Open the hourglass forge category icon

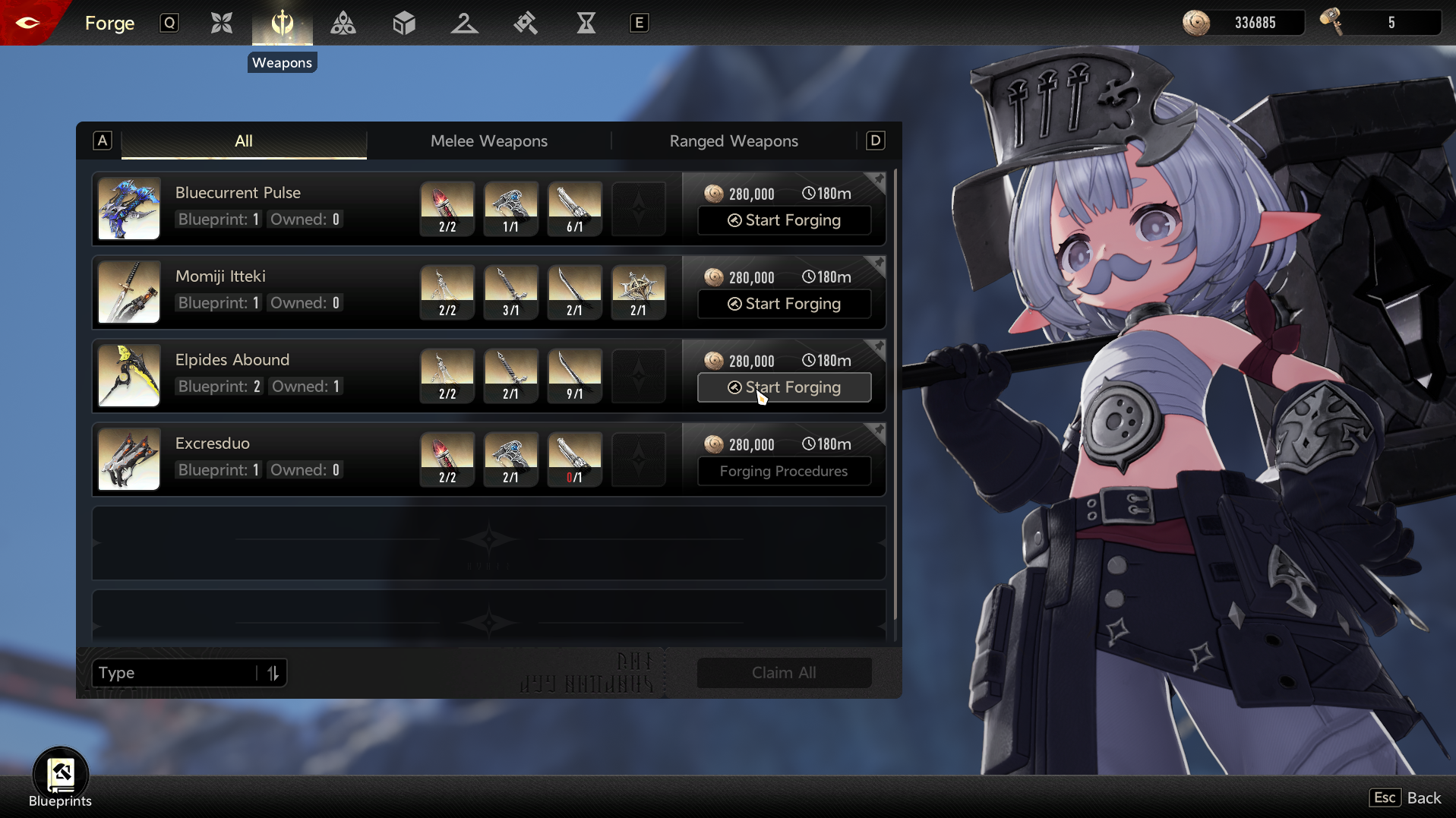coord(586,23)
